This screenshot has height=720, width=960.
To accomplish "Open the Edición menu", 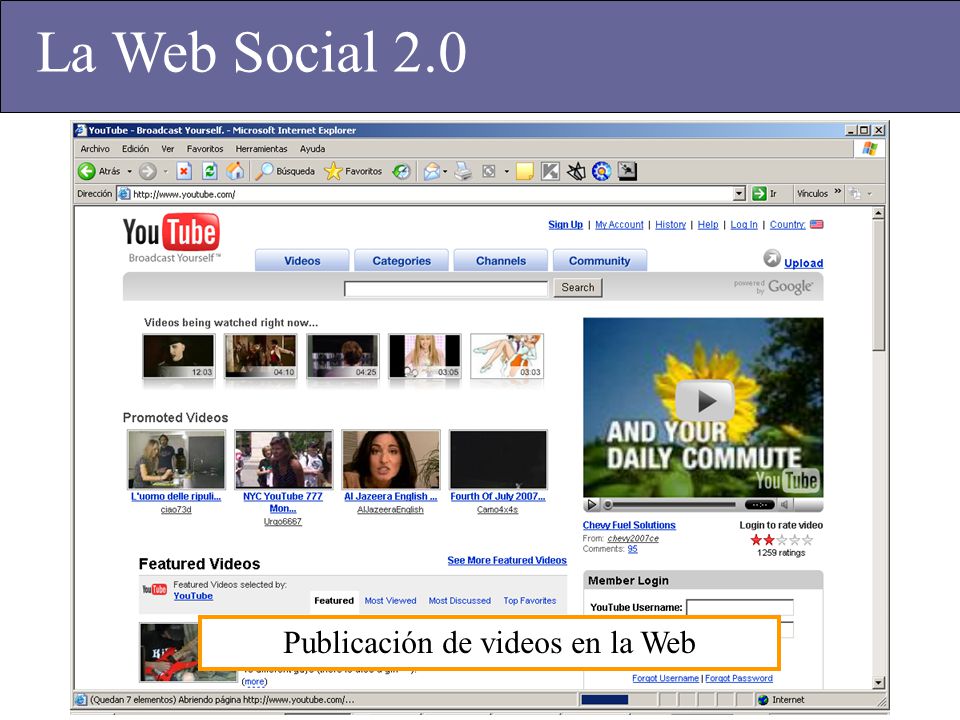I will pos(135,149).
